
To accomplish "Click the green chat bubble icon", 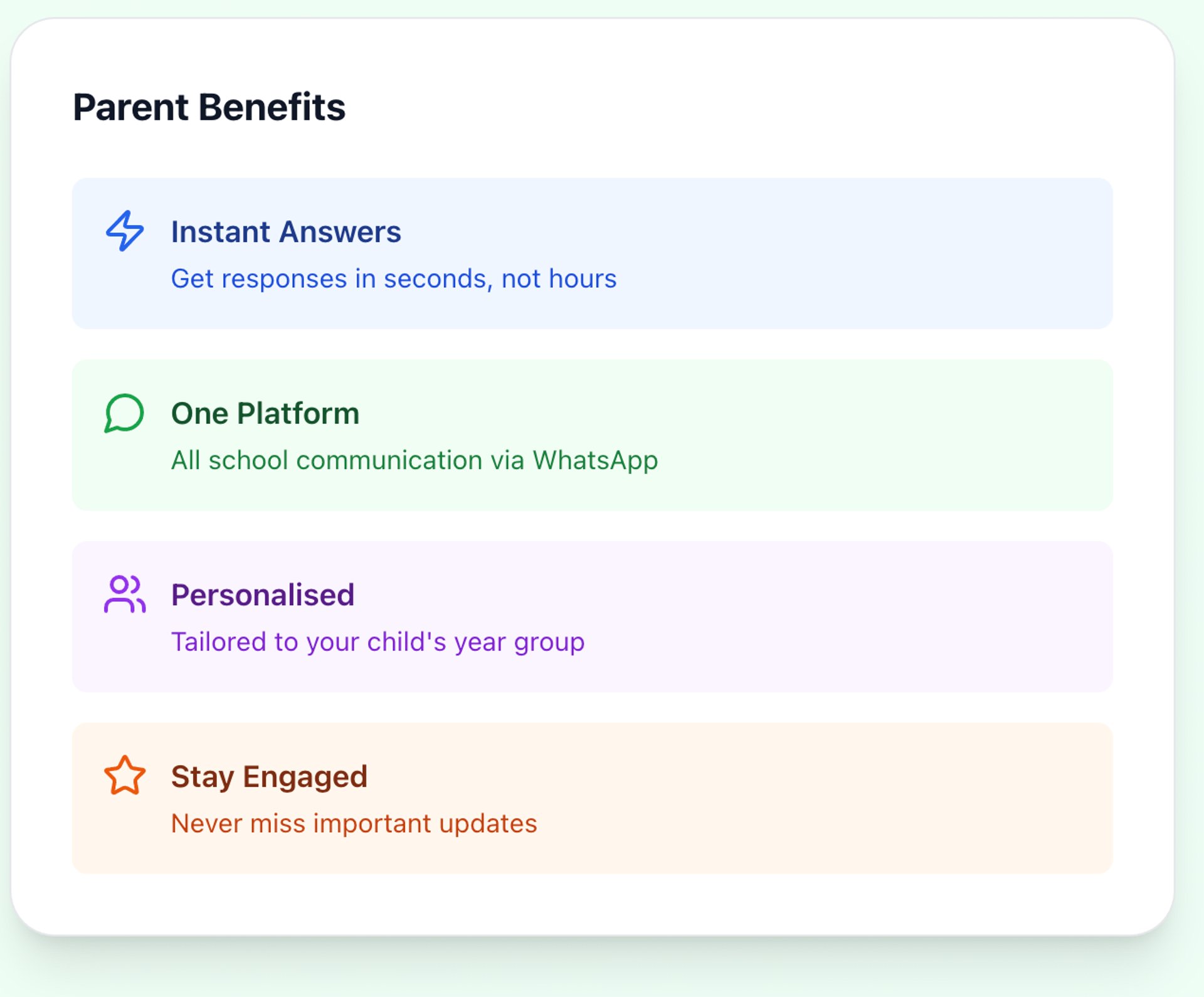I will pos(124,413).
